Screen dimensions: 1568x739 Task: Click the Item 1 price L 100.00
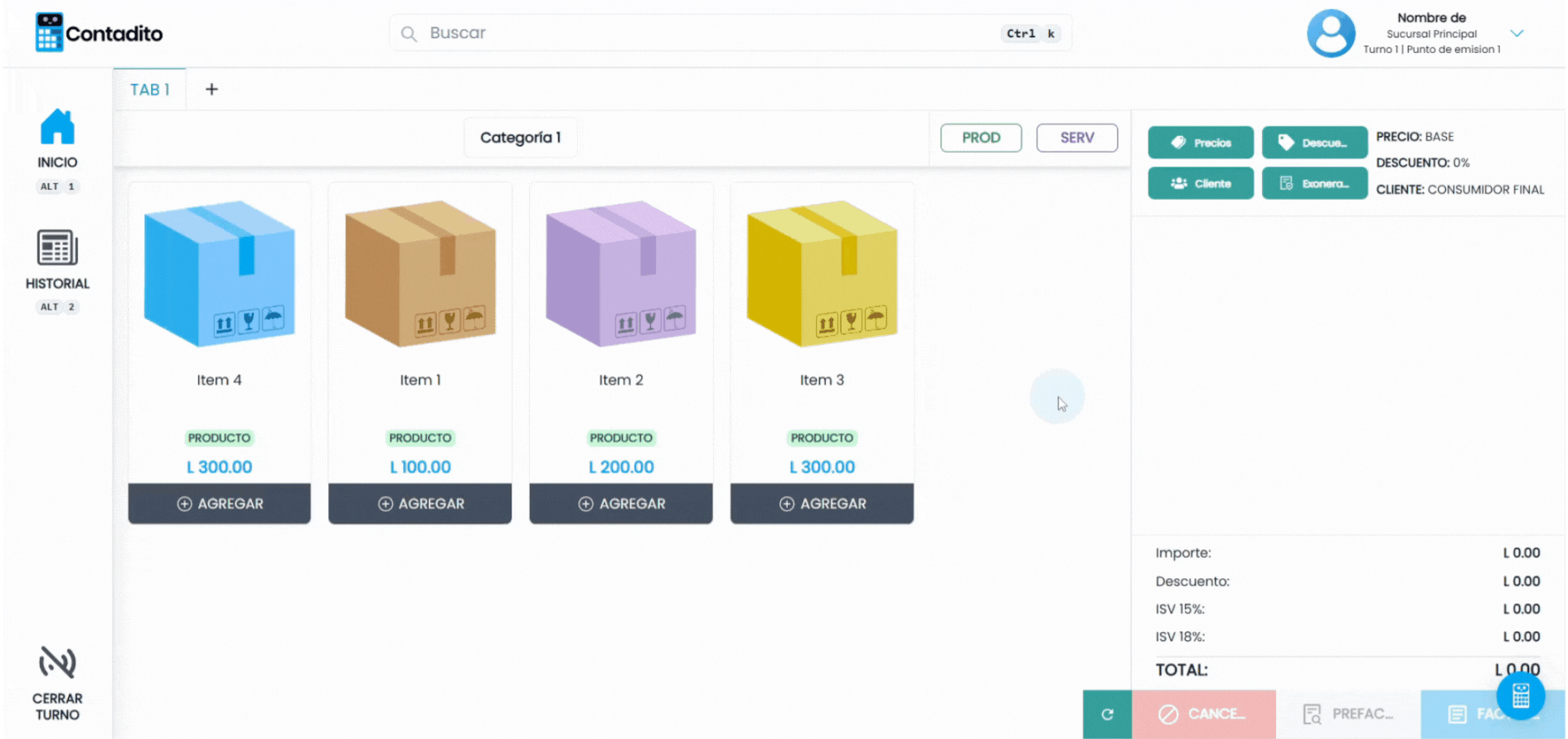pos(420,467)
